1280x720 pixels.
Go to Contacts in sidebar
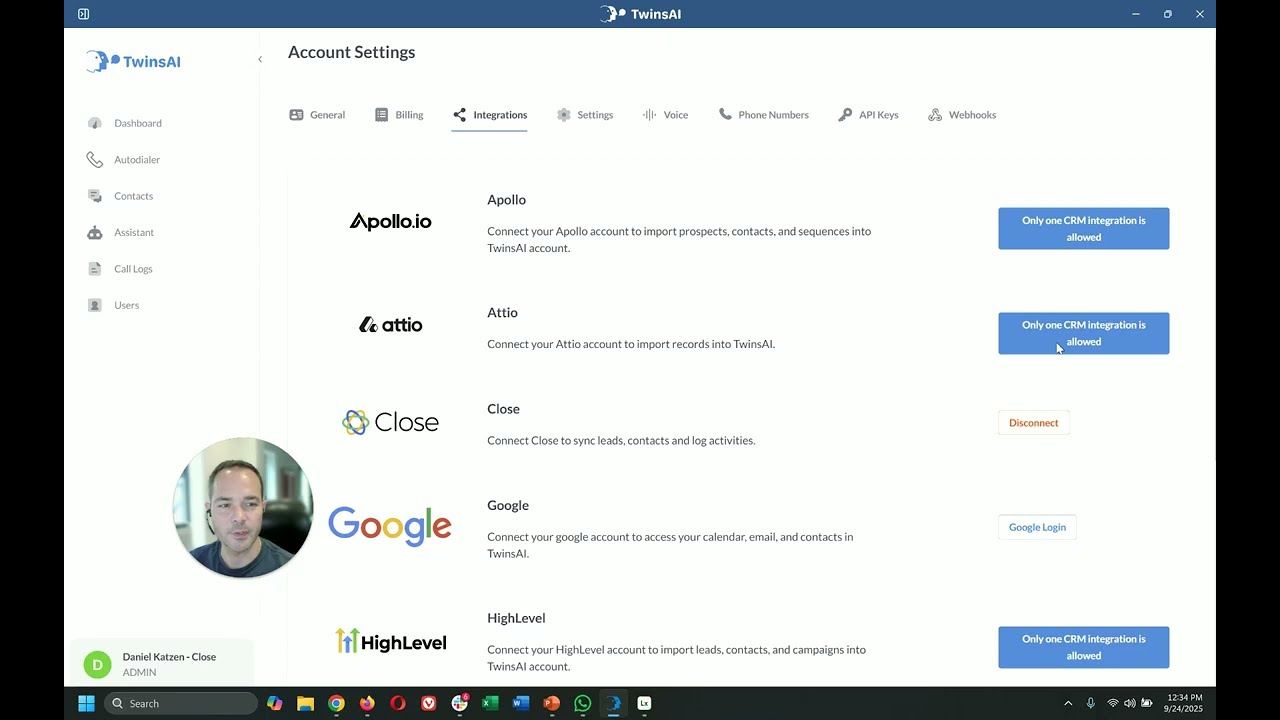click(x=120, y=196)
